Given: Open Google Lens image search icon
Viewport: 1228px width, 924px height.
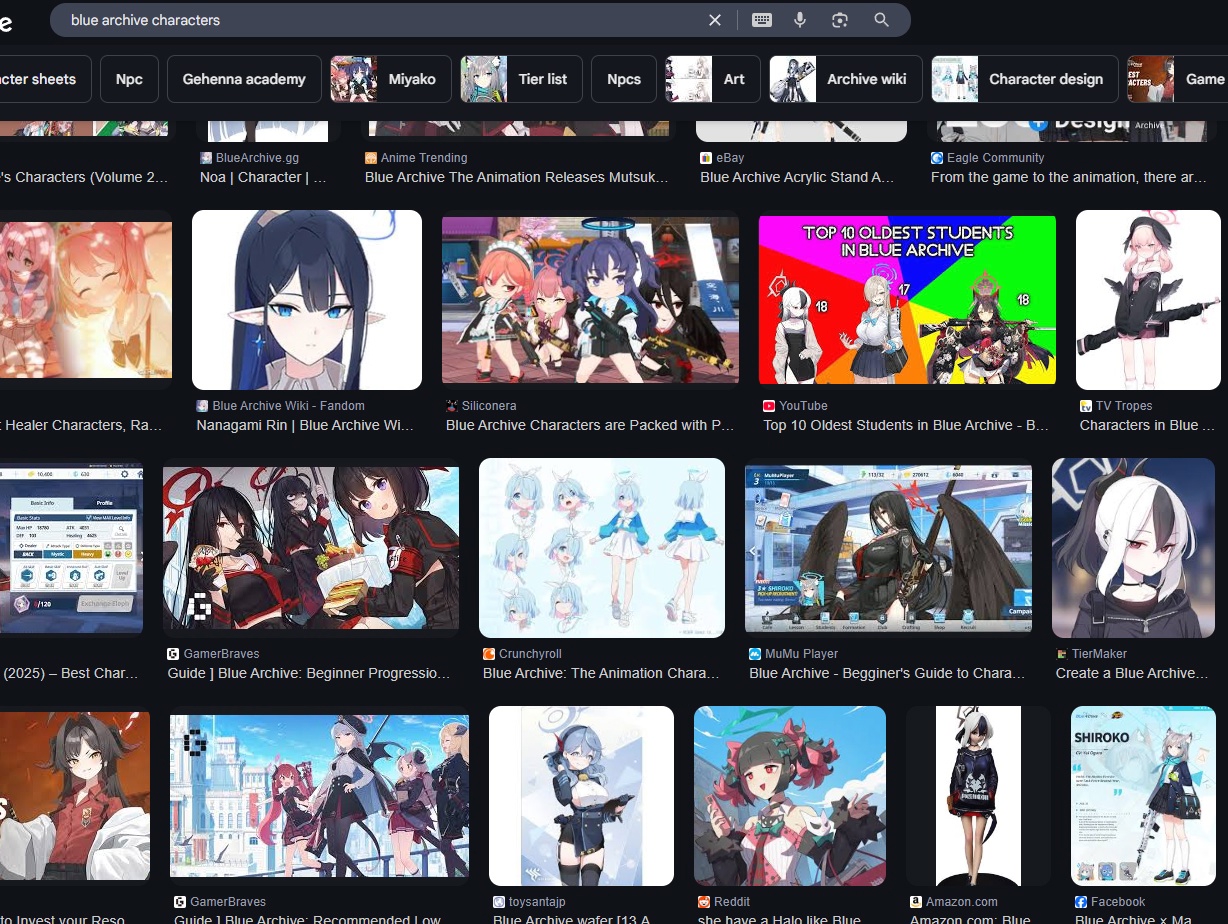Looking at the screenshot, I should [840, 20].
